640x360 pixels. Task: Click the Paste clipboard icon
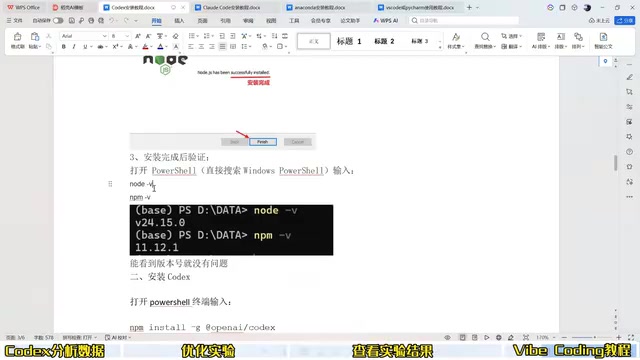[x=35, y=37]
